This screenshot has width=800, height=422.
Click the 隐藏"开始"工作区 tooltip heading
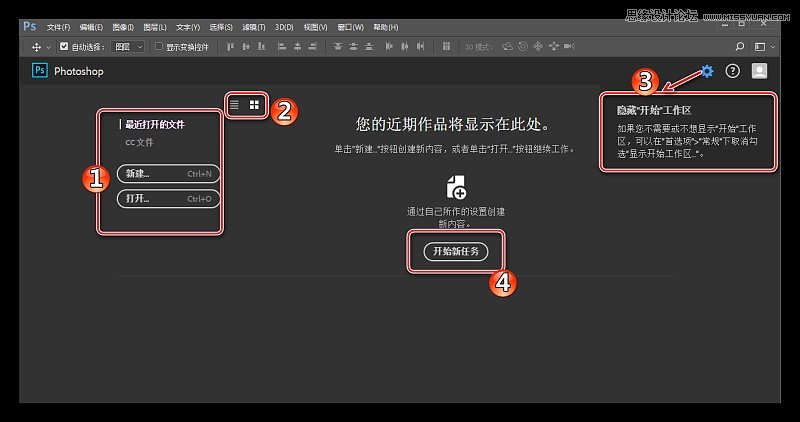(x=654, y=110)
